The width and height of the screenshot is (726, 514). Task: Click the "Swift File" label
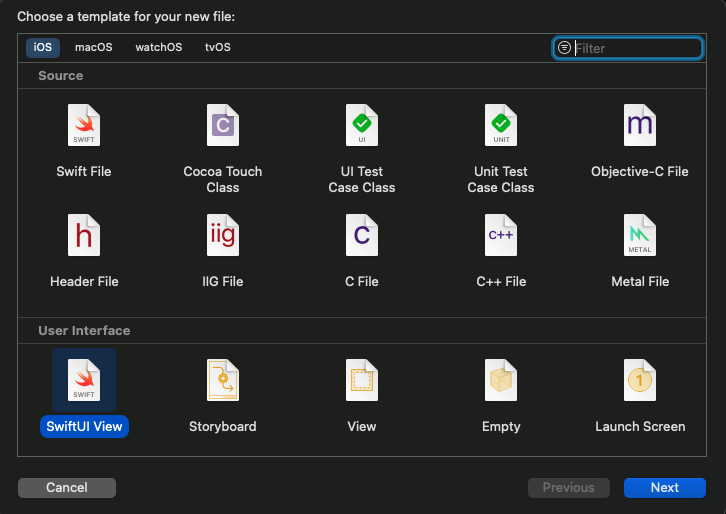click(x=84, y=171)
